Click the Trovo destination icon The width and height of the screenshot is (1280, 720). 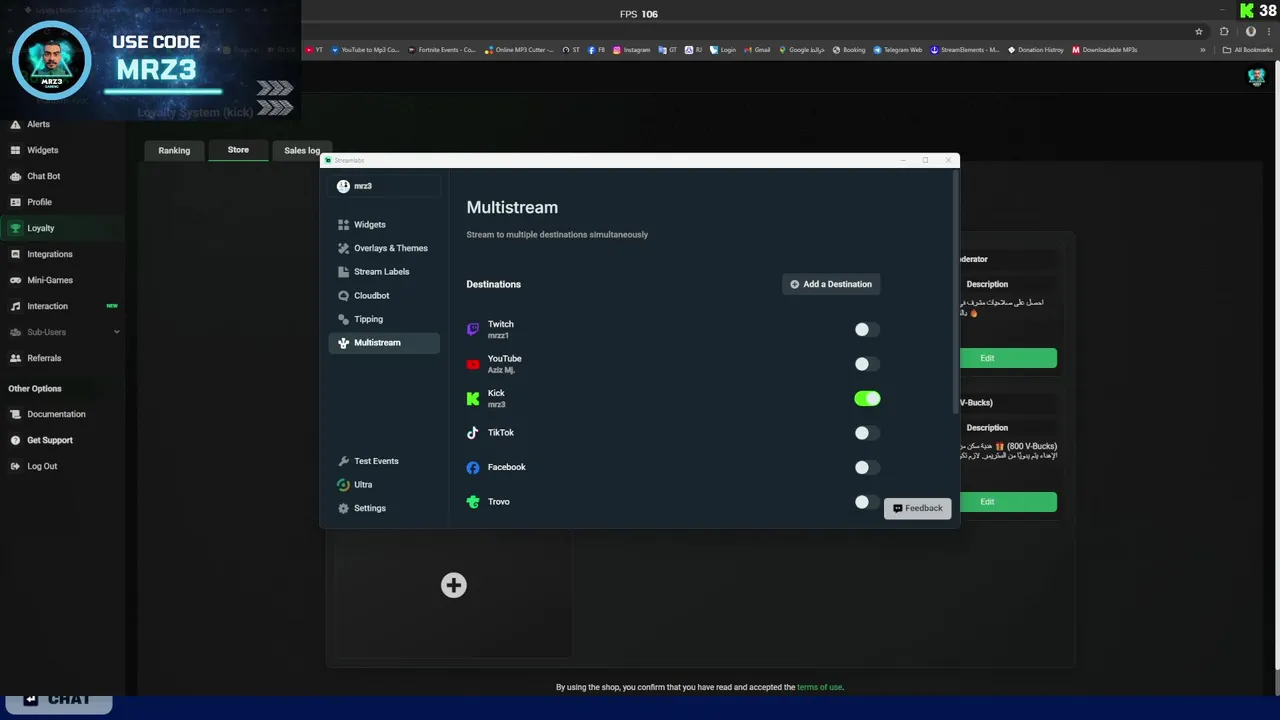pyautogui.click(x=473, y=502)
